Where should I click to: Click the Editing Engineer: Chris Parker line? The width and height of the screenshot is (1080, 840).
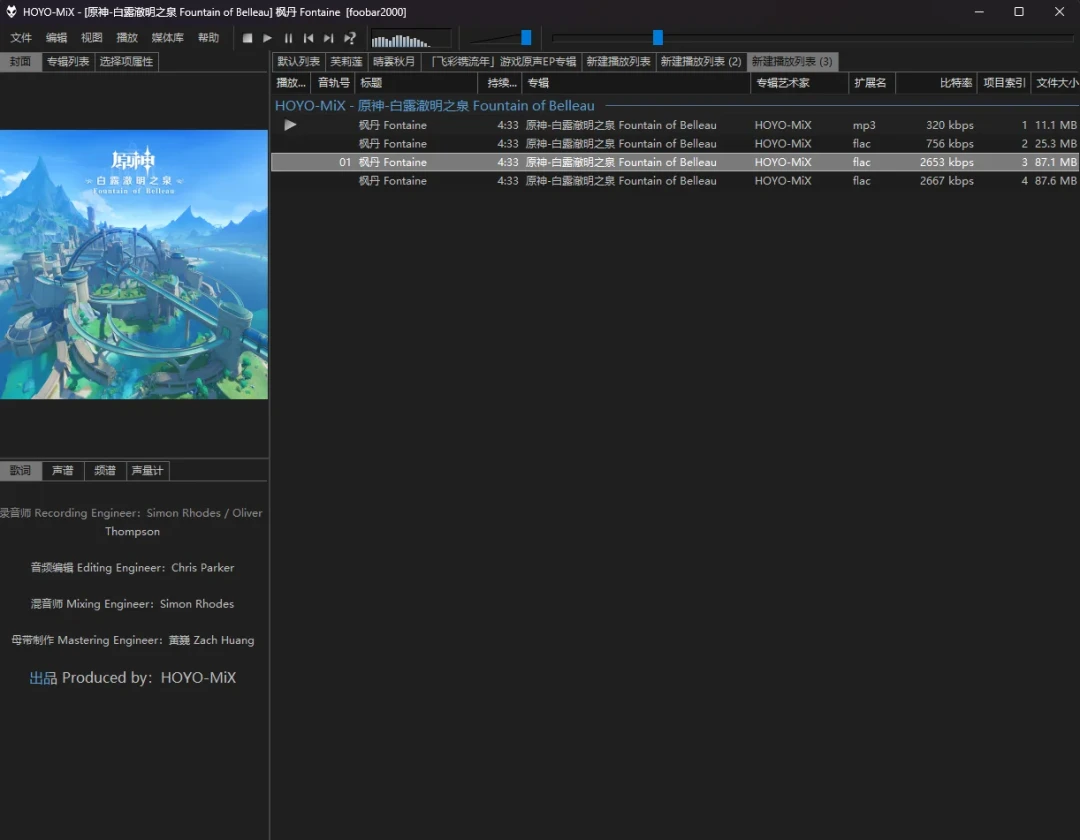(x=132, y=568)
